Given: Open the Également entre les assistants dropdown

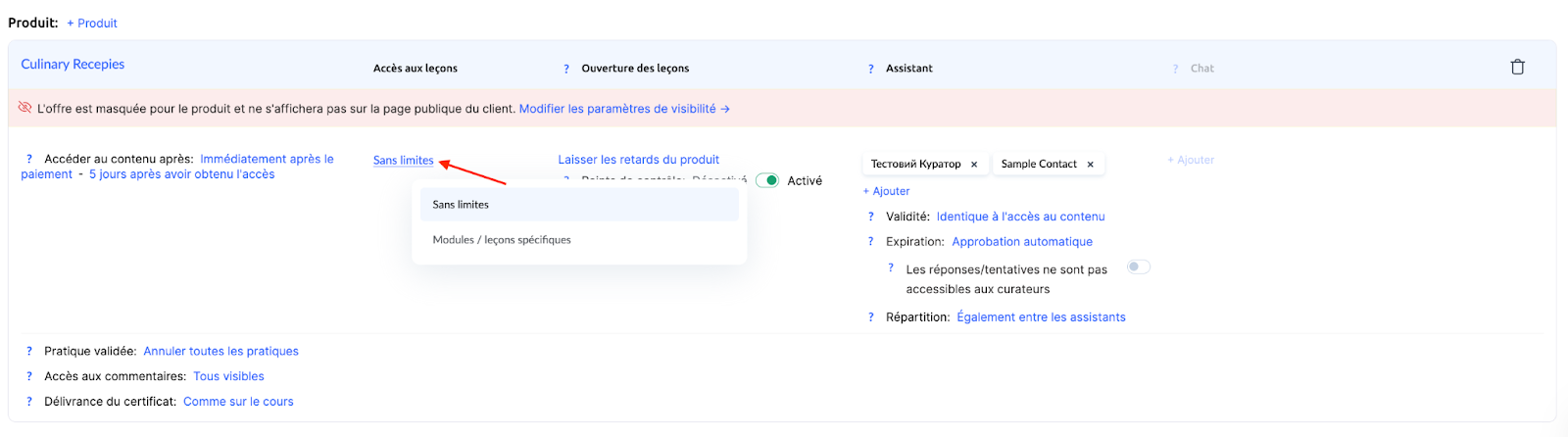Looking at the screenshot, I should [1041, 317].
